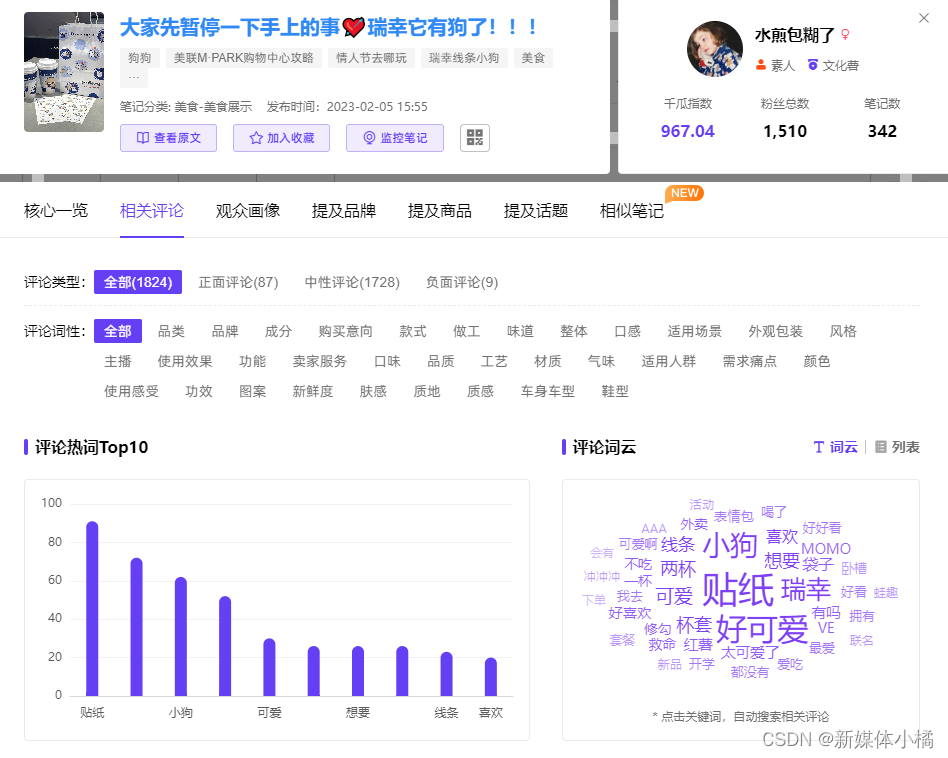
Task: Select the 外观包装 word-type filter
Action: (x=776, y=331)
